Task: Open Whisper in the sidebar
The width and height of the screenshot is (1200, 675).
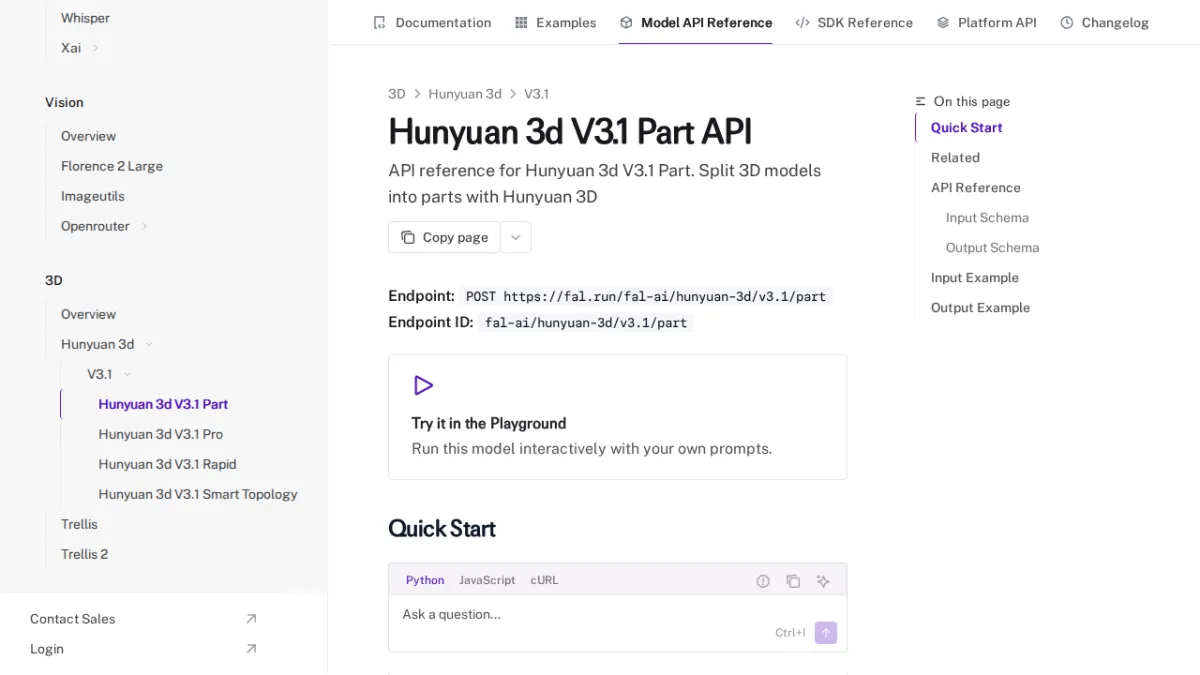Action: (x=85, y=18)
